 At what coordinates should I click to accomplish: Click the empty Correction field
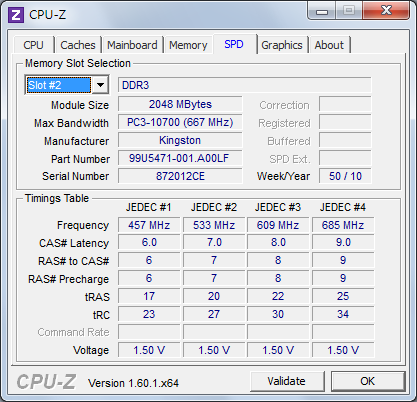tap(345, 104)
